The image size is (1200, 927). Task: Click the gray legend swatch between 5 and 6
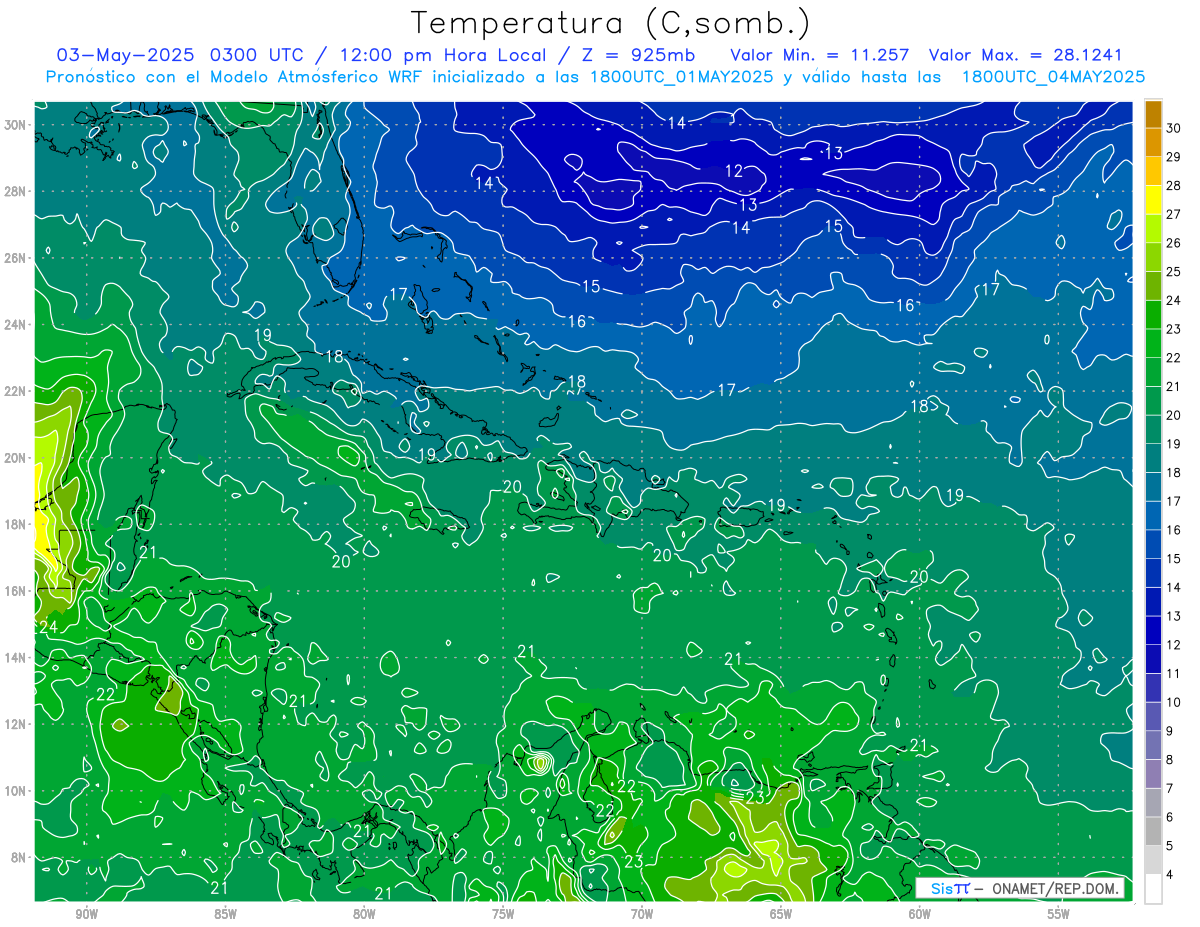[x=1154, y=832]
